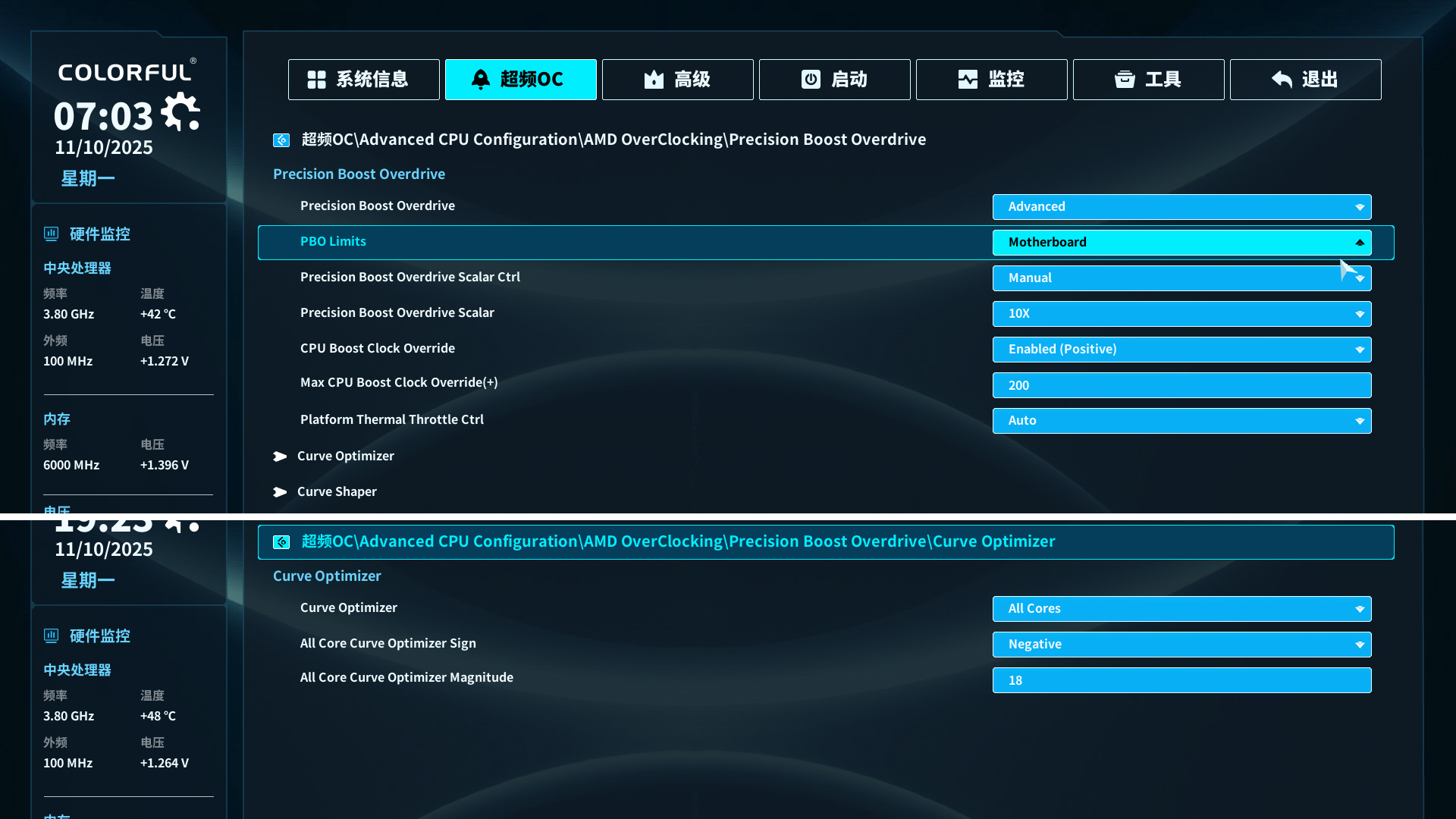Open the Precision Boost Overdrive Advanced dropdown
This screenshot has width=1456, height=819.
click(x=1181, y=207)
